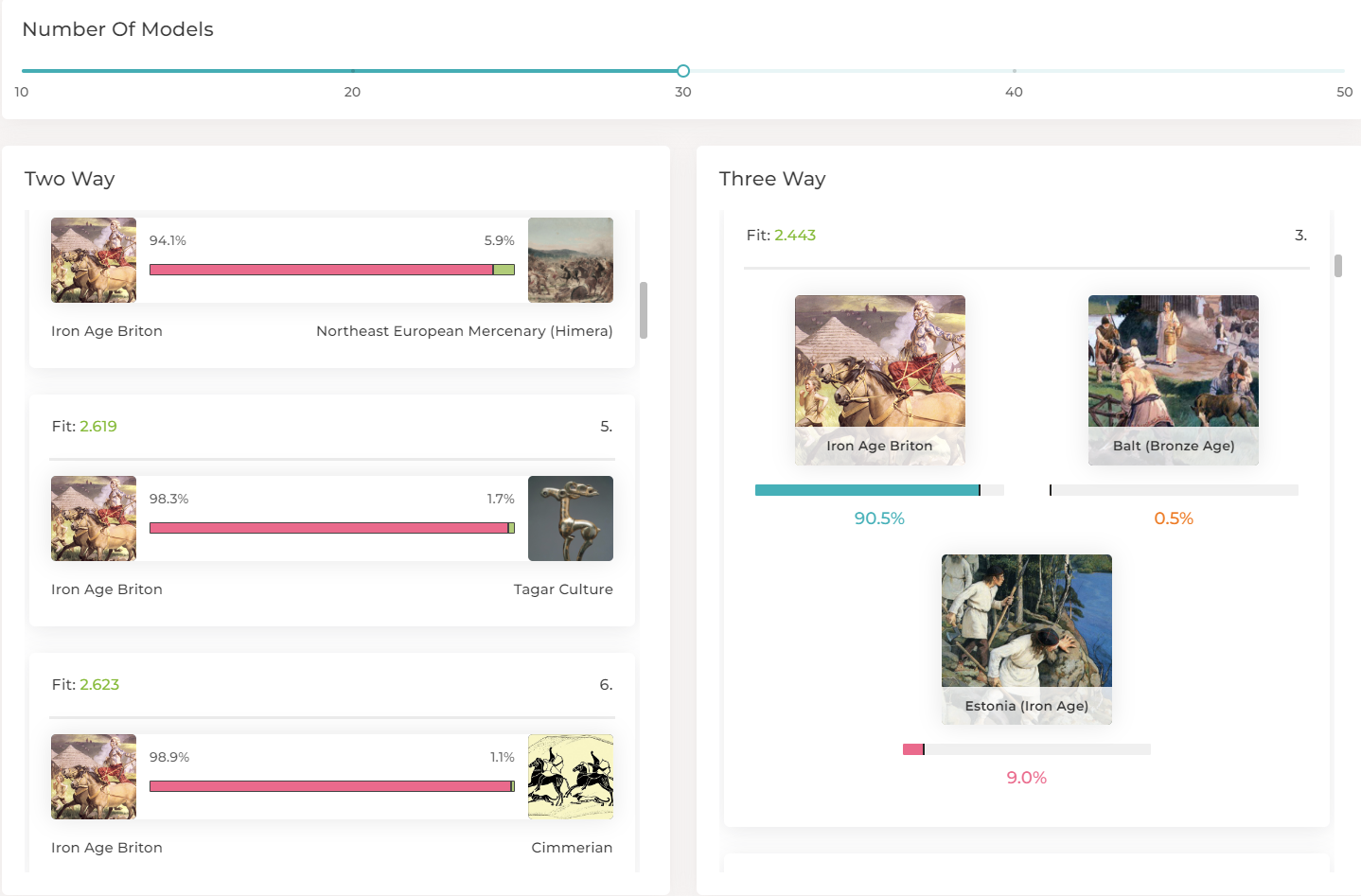Open the Estonia (Iron Age) image card
This screenshot has height=896, width=1361.
[1027, 640]
